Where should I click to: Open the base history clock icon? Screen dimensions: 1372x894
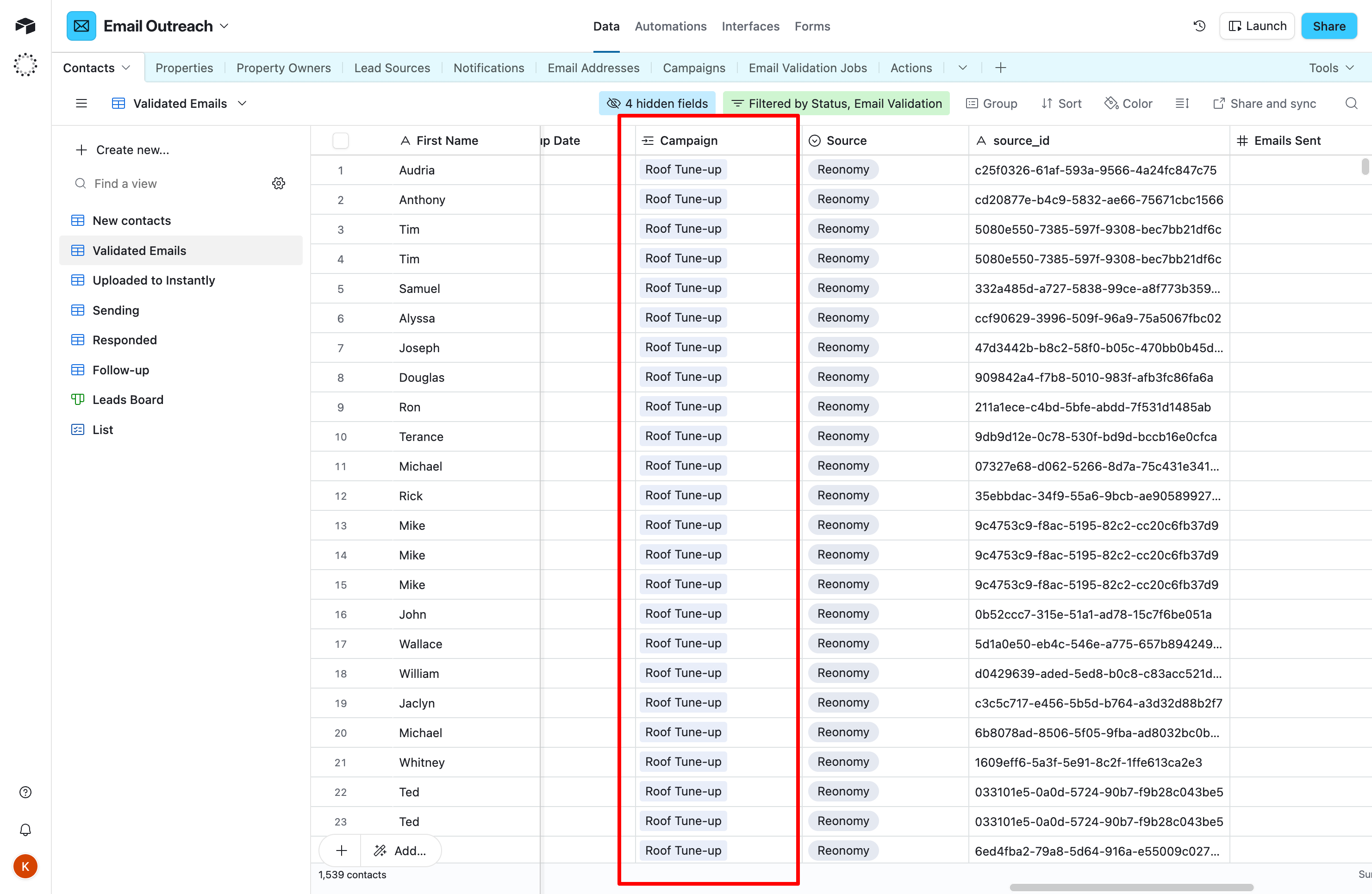(1199, 26)
